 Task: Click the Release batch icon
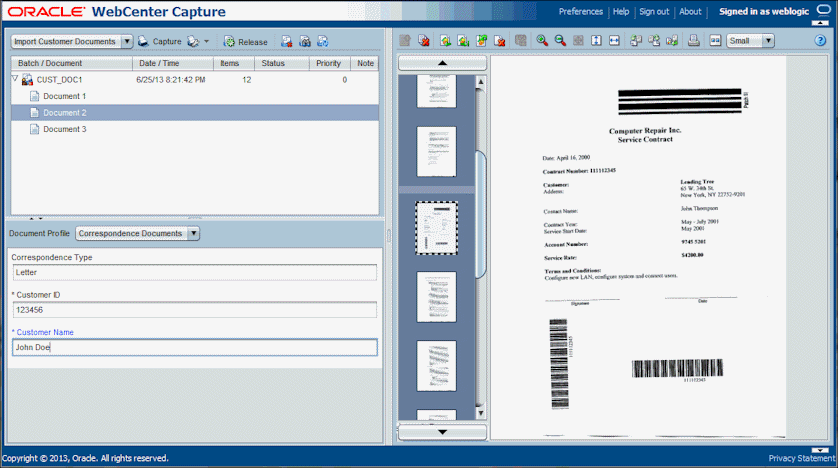[x=229, y=42]
